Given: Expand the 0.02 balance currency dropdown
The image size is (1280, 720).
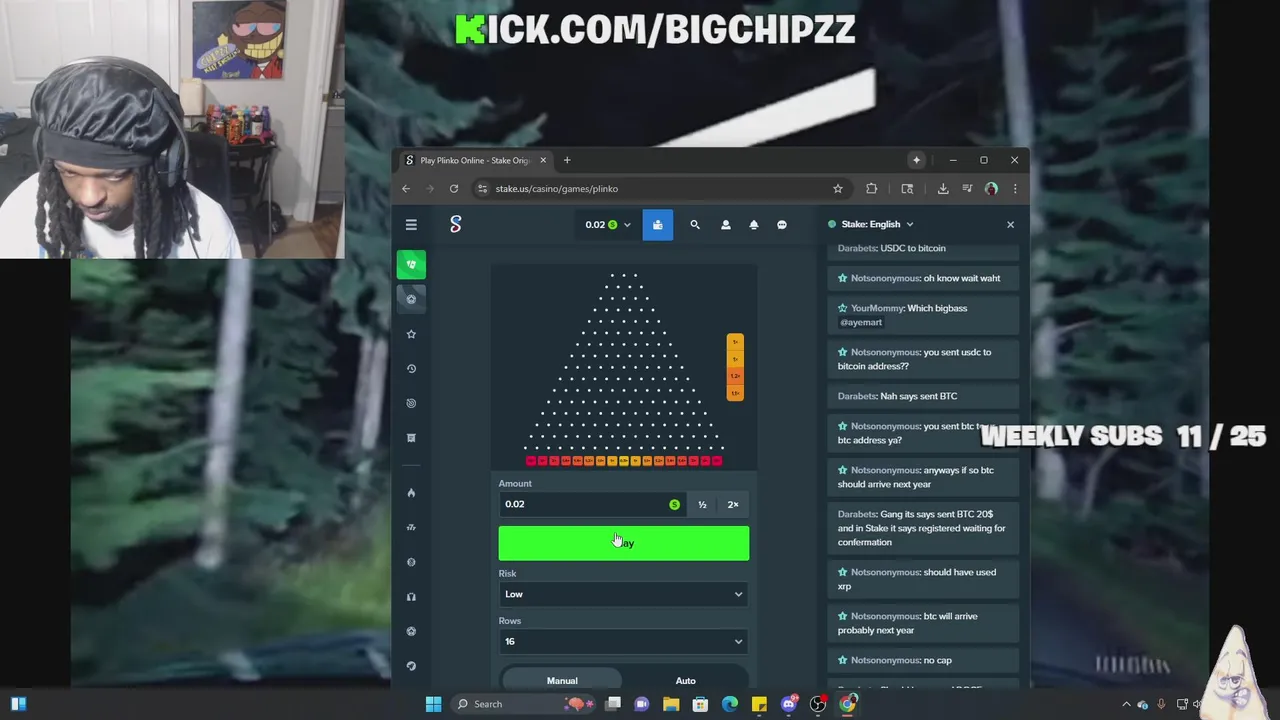Looking at the screenshot, I should pyautogui.click(x=608, y=225).
